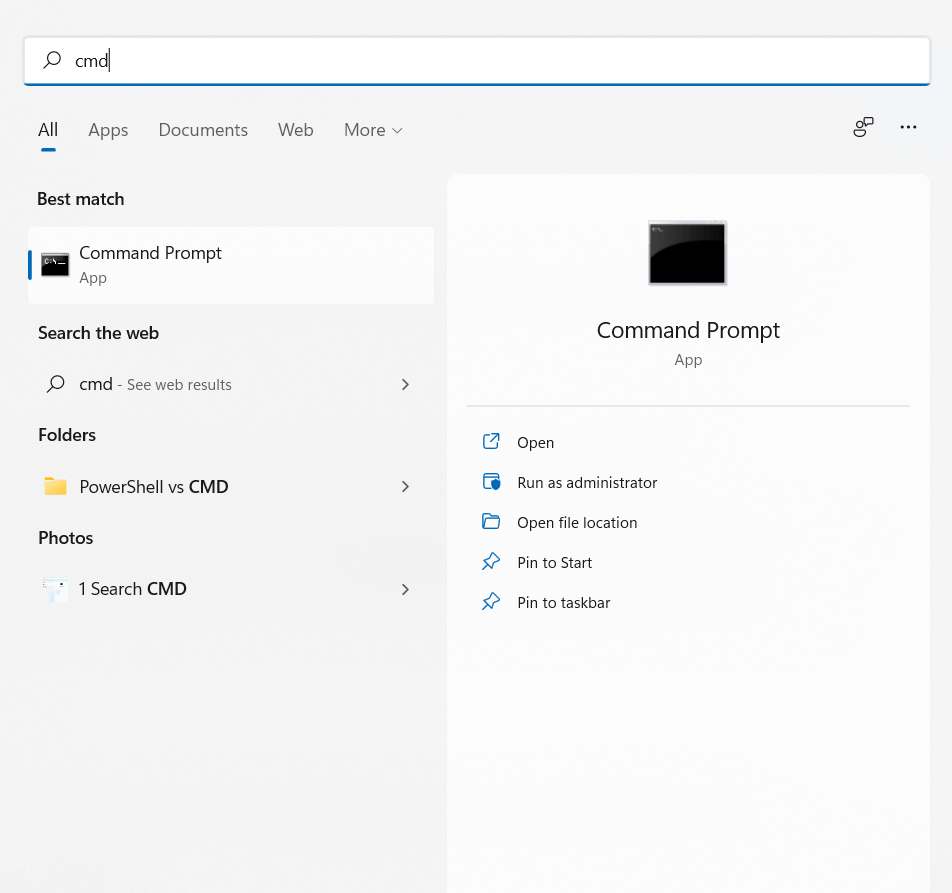Image resolution: width=952 pixels, height=893 pixels.
Task: Select the search magnifier icon
Action: pyautogui.click(x=51, y=60)
